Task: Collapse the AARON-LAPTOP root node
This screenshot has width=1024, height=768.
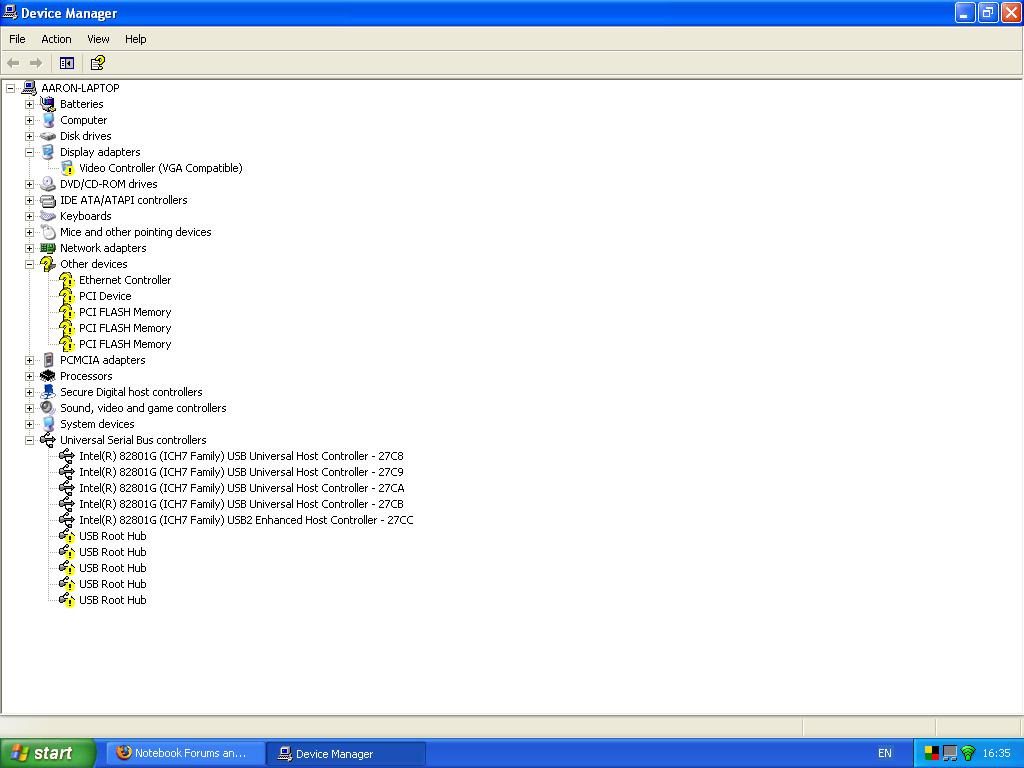Action: click(x=10, y=88)
